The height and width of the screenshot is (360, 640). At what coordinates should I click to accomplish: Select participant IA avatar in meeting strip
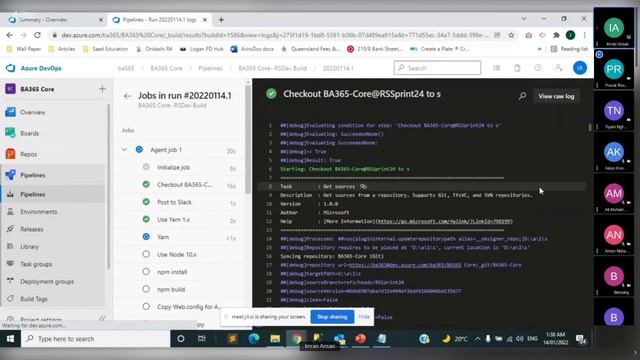(613, 28)
